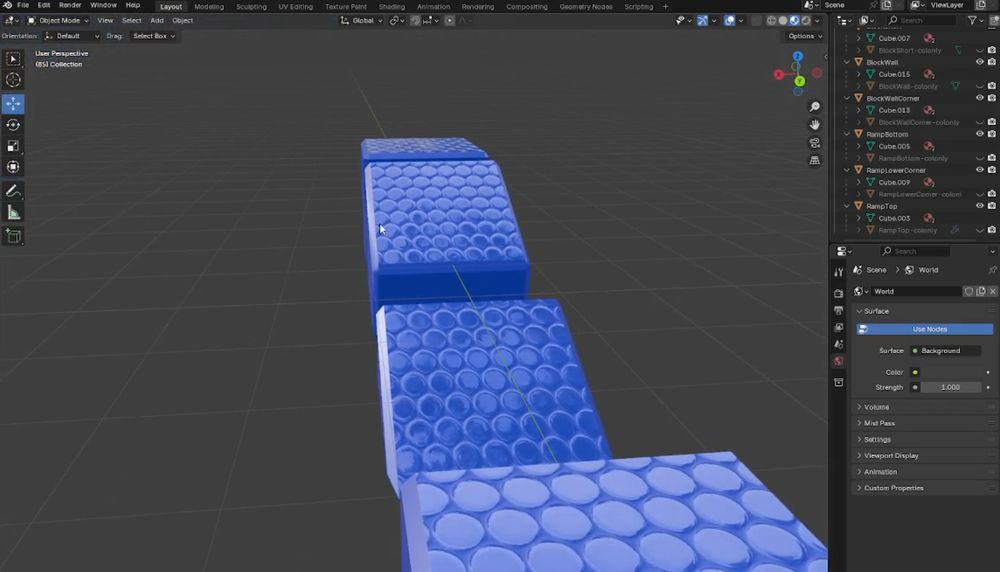Toggle the fake user shield for World
The image size is (1000, 572).
(x=969, y=291)
